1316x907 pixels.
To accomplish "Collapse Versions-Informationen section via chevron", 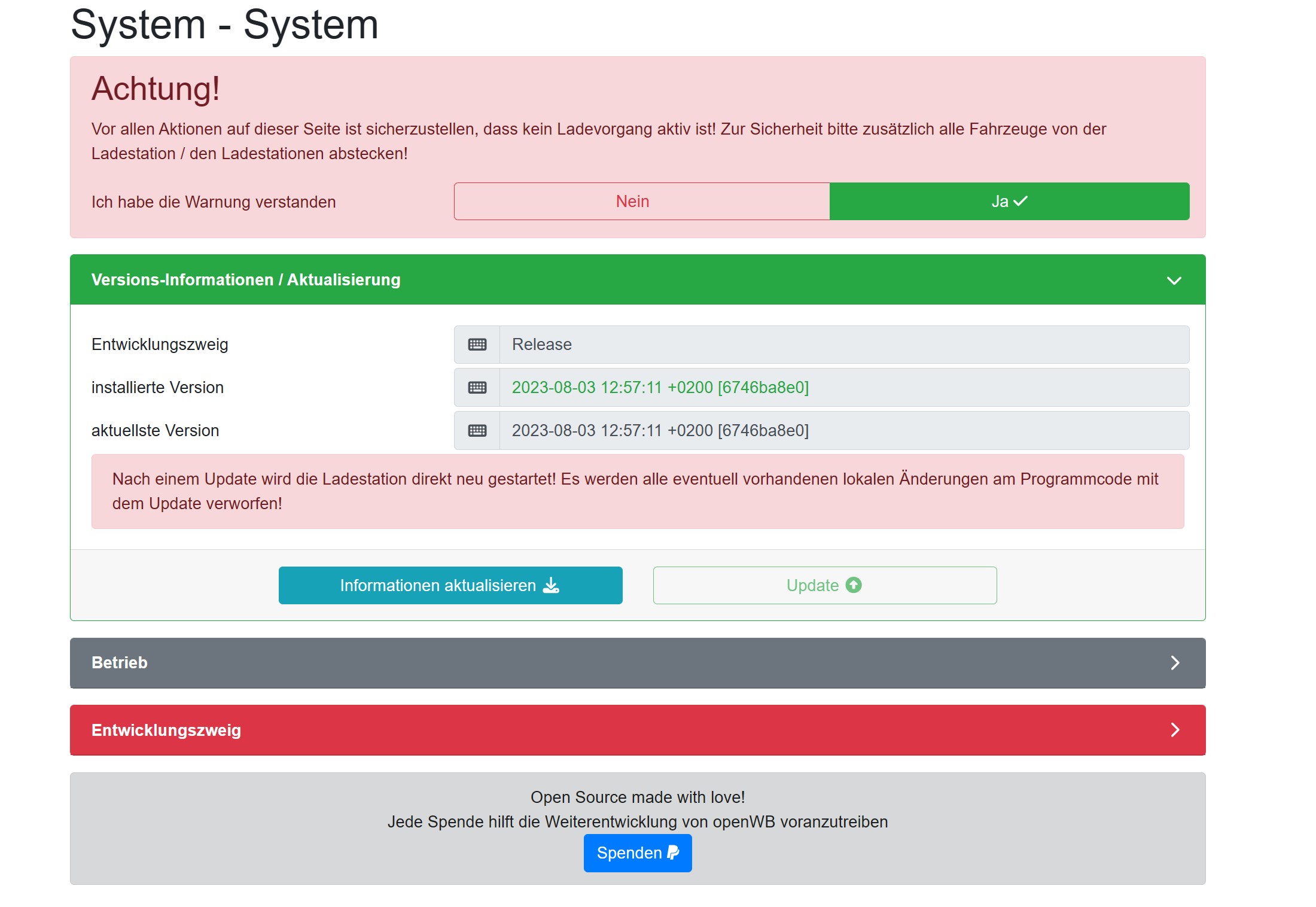I will point(1174,280).
